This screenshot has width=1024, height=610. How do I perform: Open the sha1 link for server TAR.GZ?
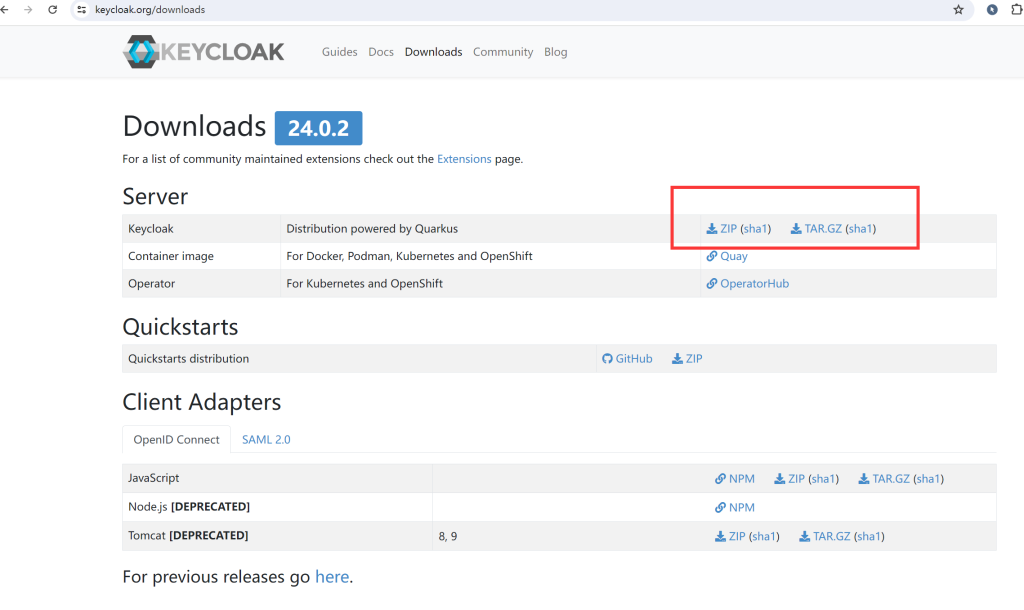click(x=861, y=229)
